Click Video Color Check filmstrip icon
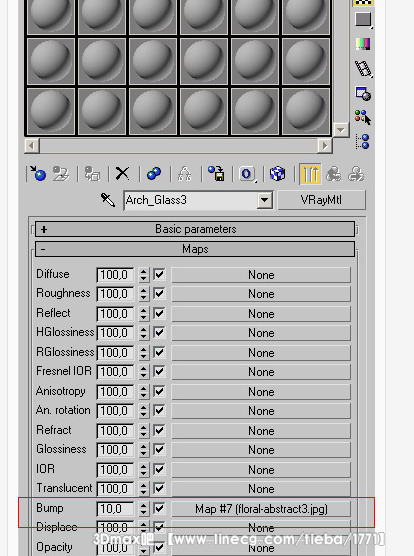The width and height of the screenshot is (414, 556). 363,68
